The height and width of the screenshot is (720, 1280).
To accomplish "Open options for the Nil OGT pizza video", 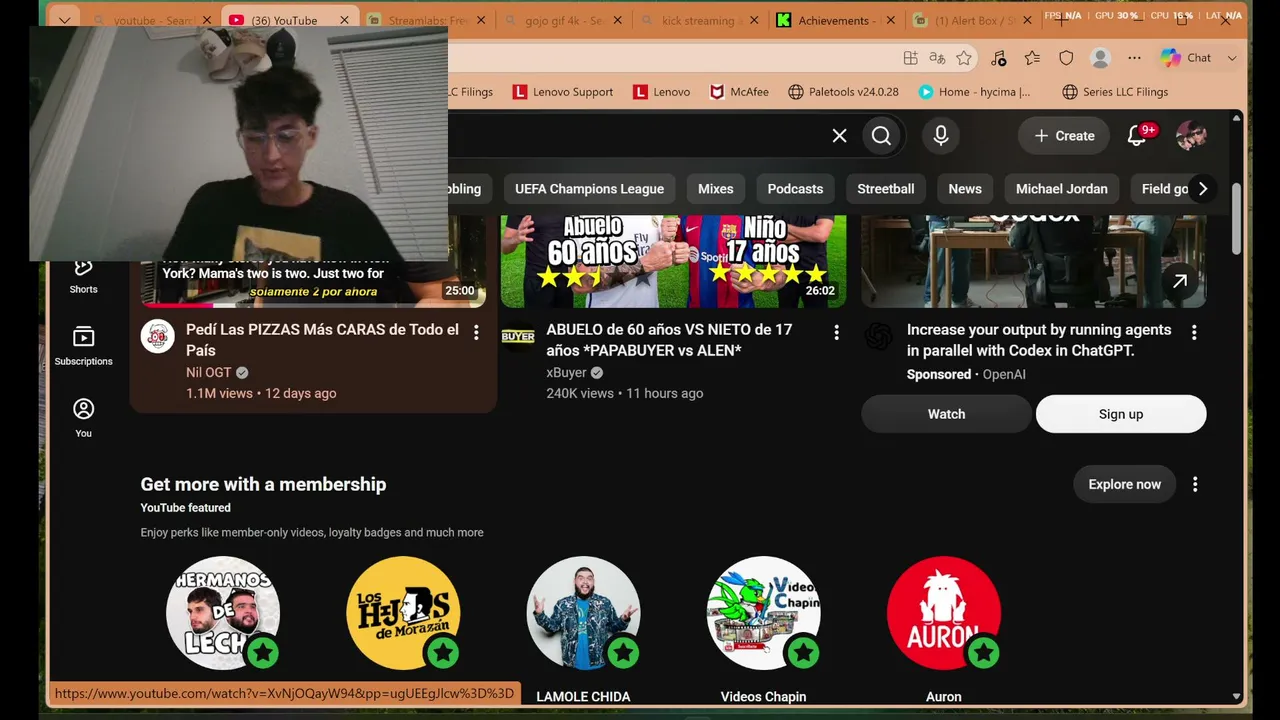I will pos(476,332).
